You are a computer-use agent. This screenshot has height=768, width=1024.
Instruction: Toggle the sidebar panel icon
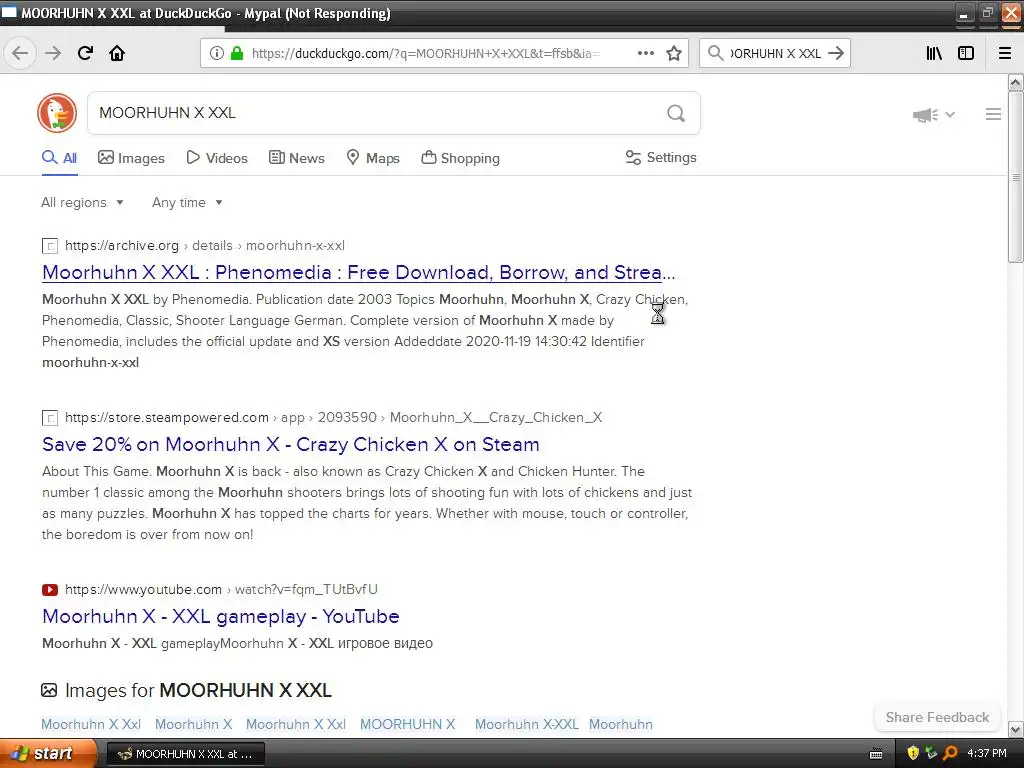[x=966, y=53]
